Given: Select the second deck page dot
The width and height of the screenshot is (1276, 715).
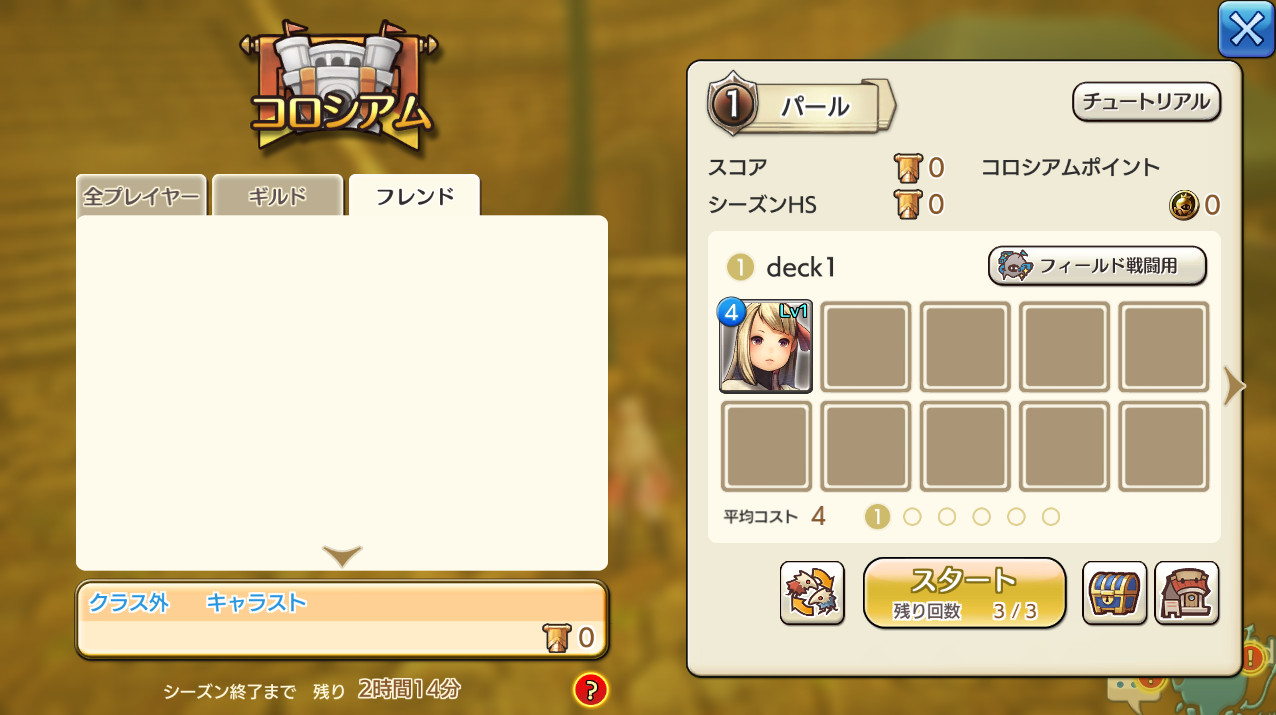Looking at the screenshot, I should click(x=912, y=517).
